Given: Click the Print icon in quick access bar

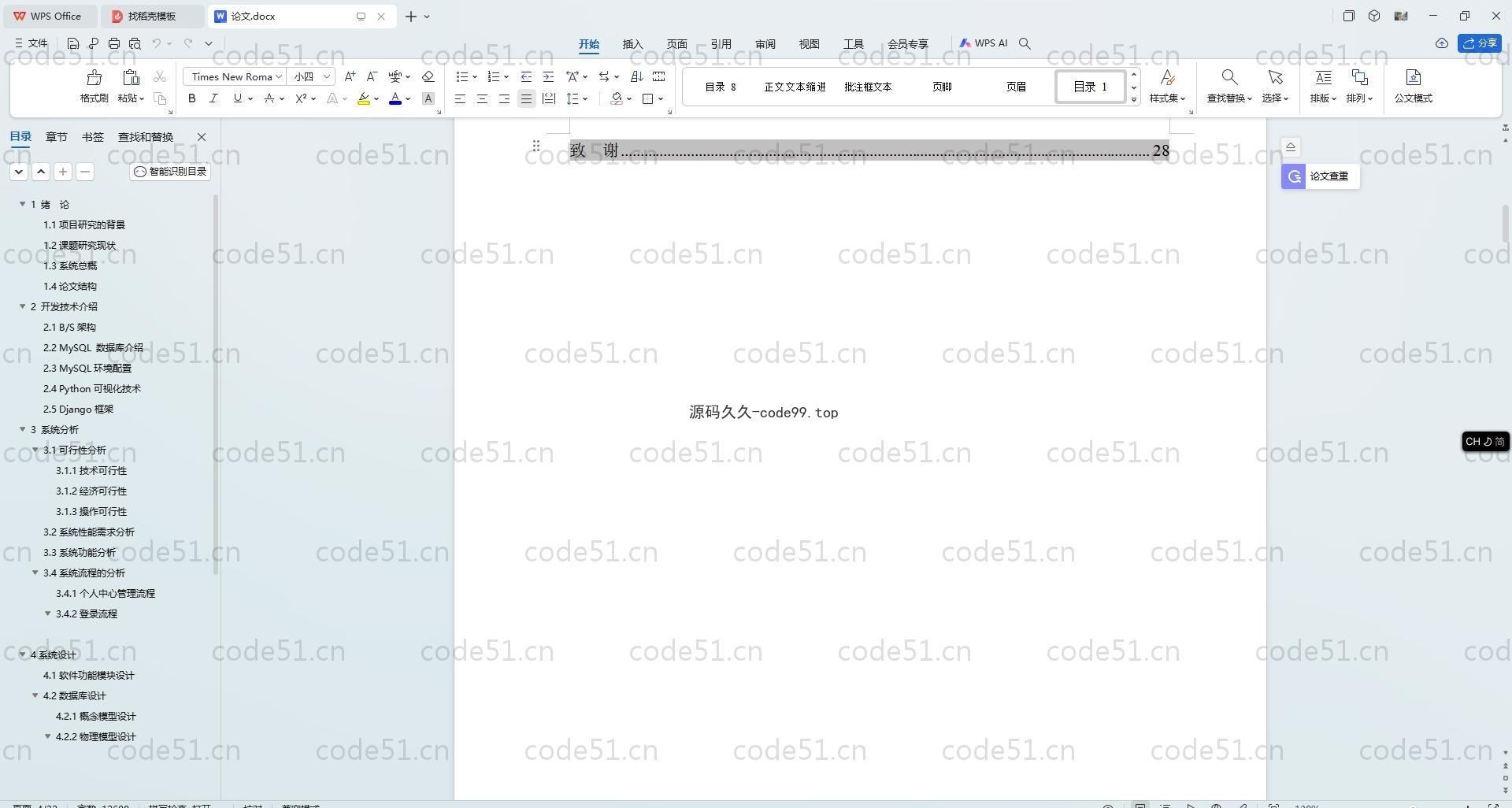Looking at the screenshot, I should tap(114, 43).
